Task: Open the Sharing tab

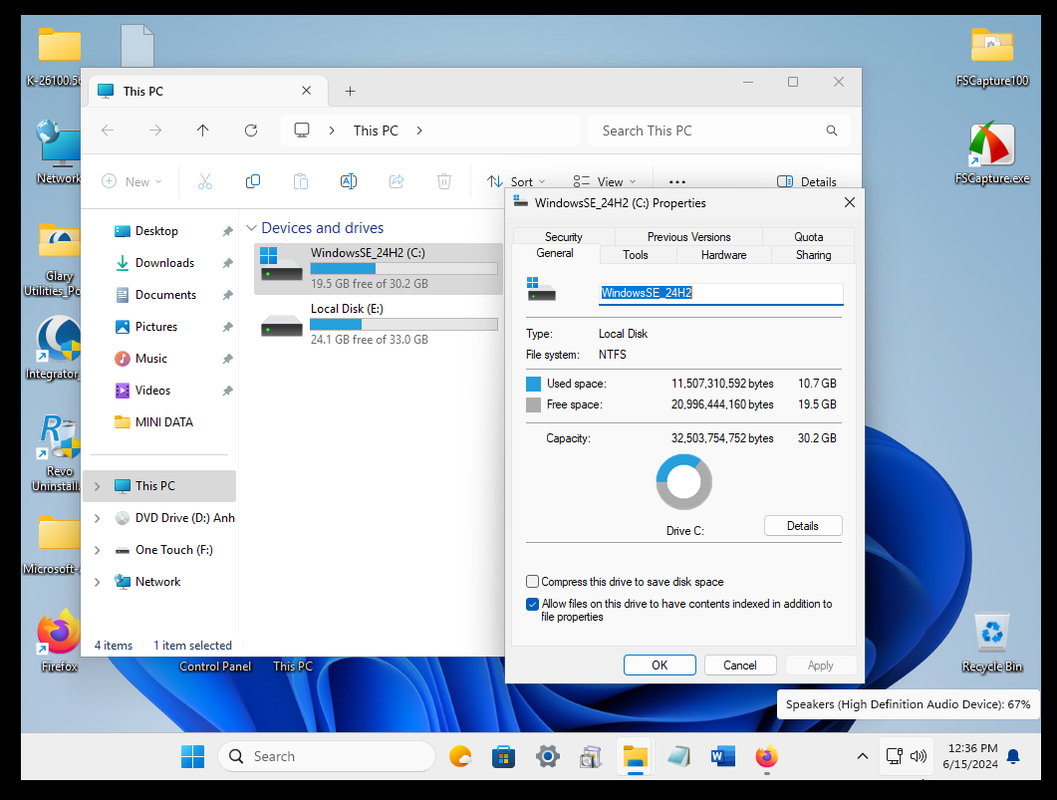Action: 813,255
